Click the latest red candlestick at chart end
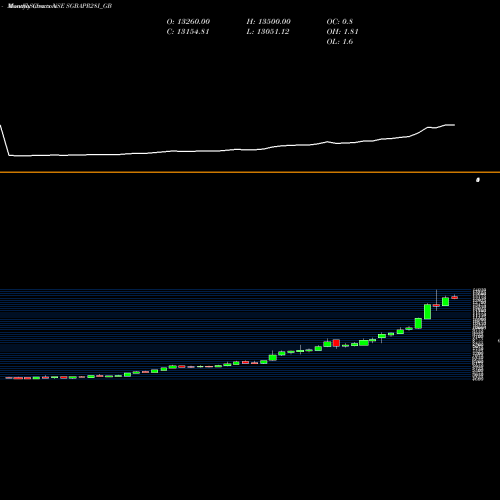The width and height of the screenshot is (500, 500). coord(455,297)
